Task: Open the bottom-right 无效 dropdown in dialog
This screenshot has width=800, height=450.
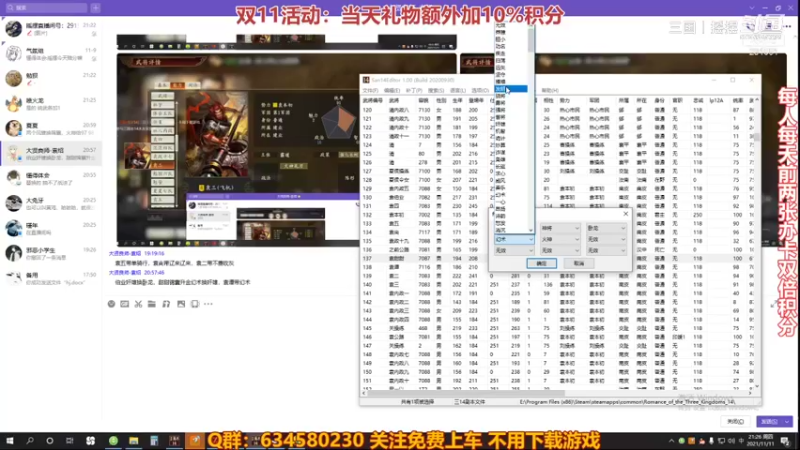Action: click(606, 251)
